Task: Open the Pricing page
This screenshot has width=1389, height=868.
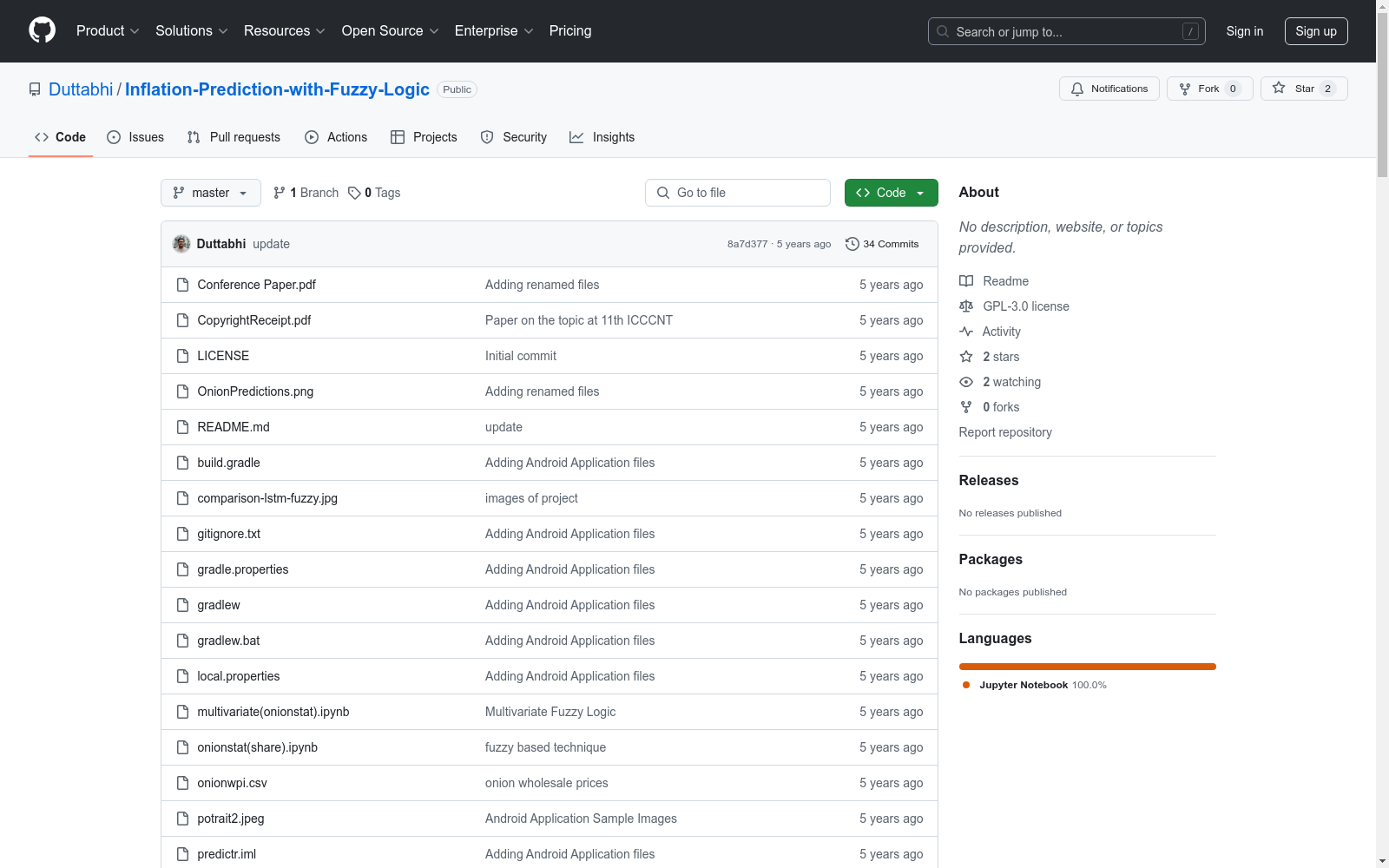Action: [x=570, y=30]
